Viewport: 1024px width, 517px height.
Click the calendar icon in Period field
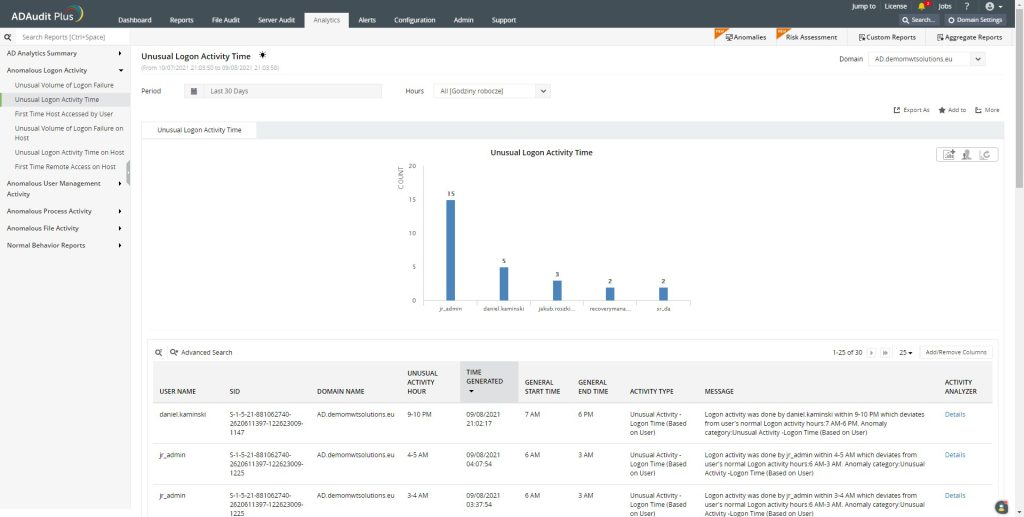pos(194,91)
